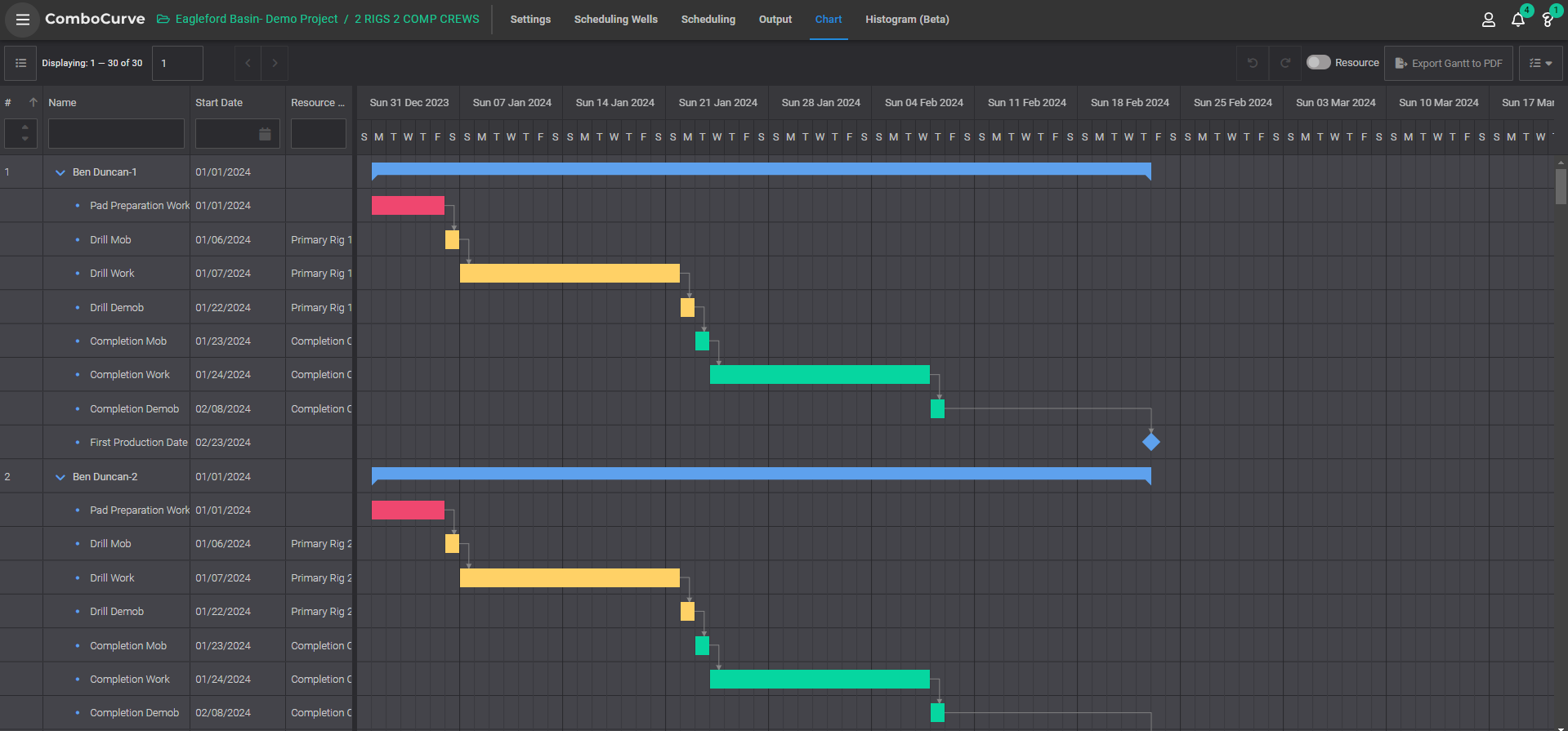Select Ben Duncan-1 green Completion Work bar

tap(820, 375)
